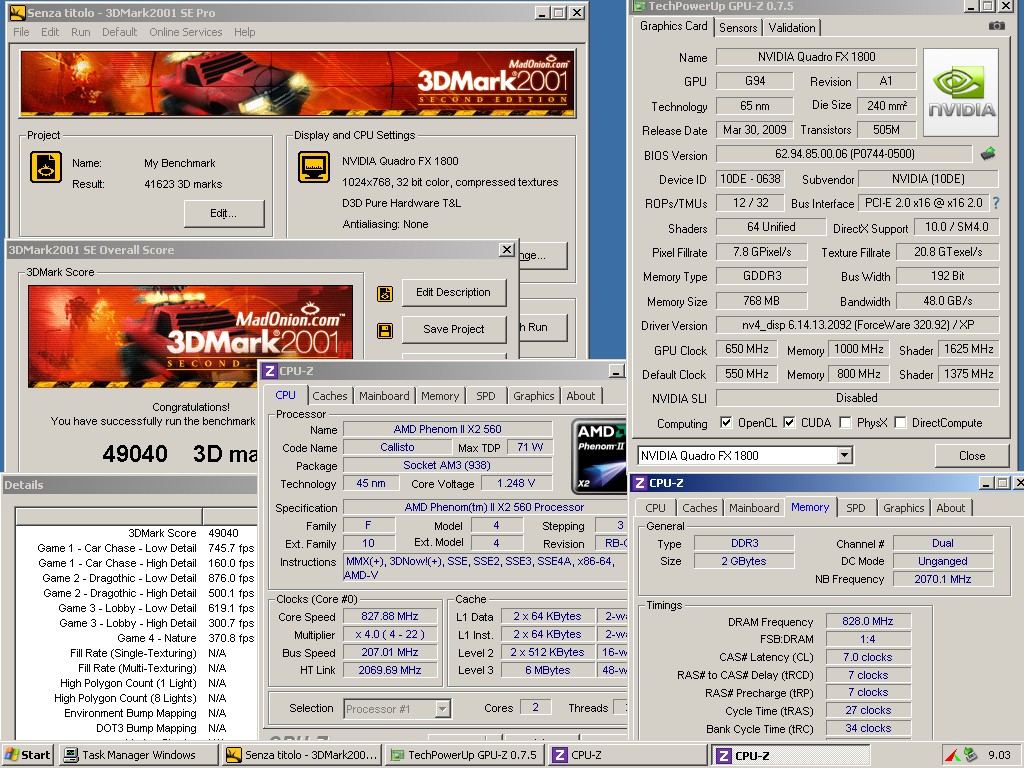Open the Mainboard tab in front CPU-Z
The image size is (1024, 768).
point(384,396)
